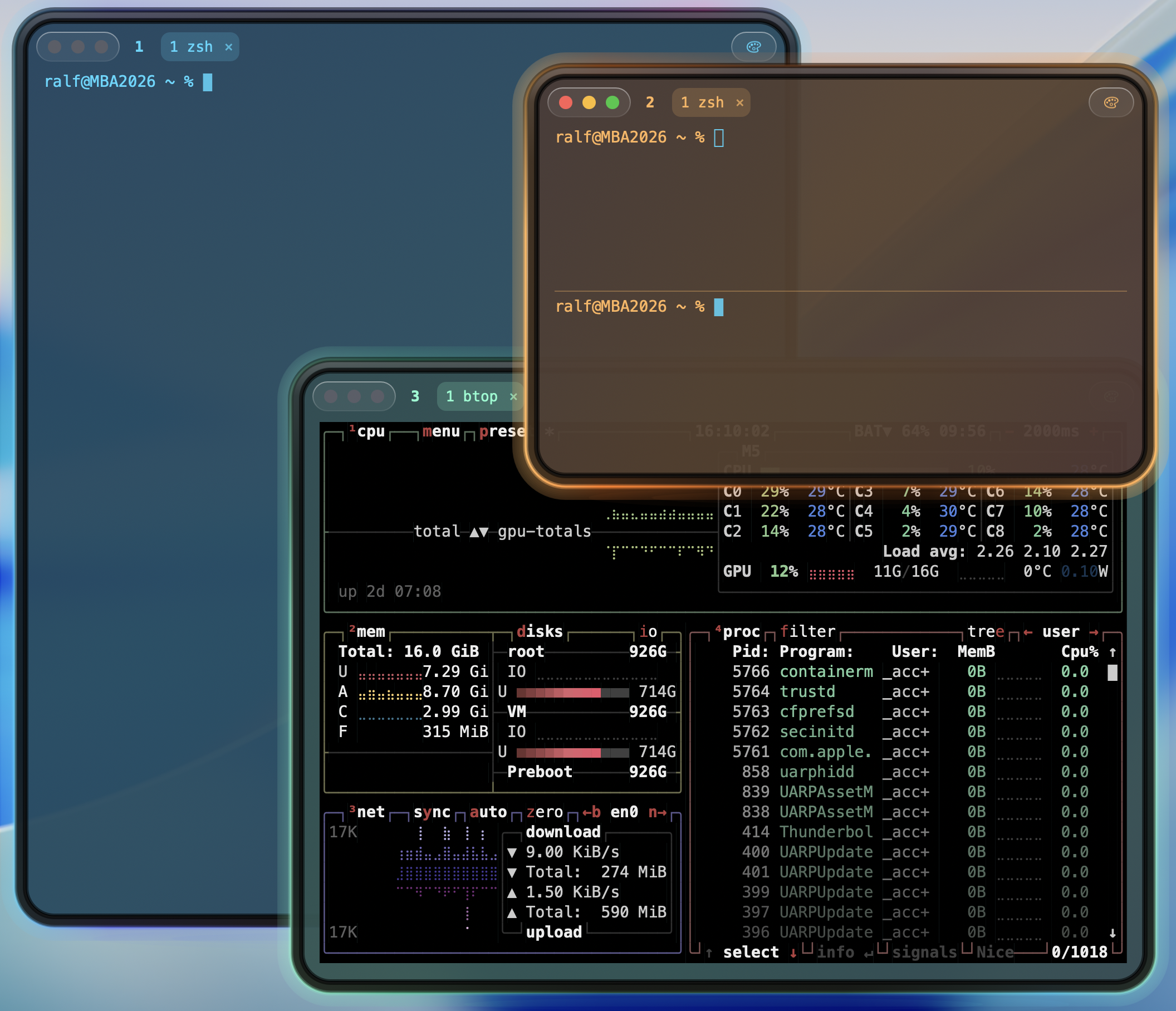Click the scroll-up arrow in proc list
The height and width of the screenshot is (1011, 1176).
(x=1113, y=652)
